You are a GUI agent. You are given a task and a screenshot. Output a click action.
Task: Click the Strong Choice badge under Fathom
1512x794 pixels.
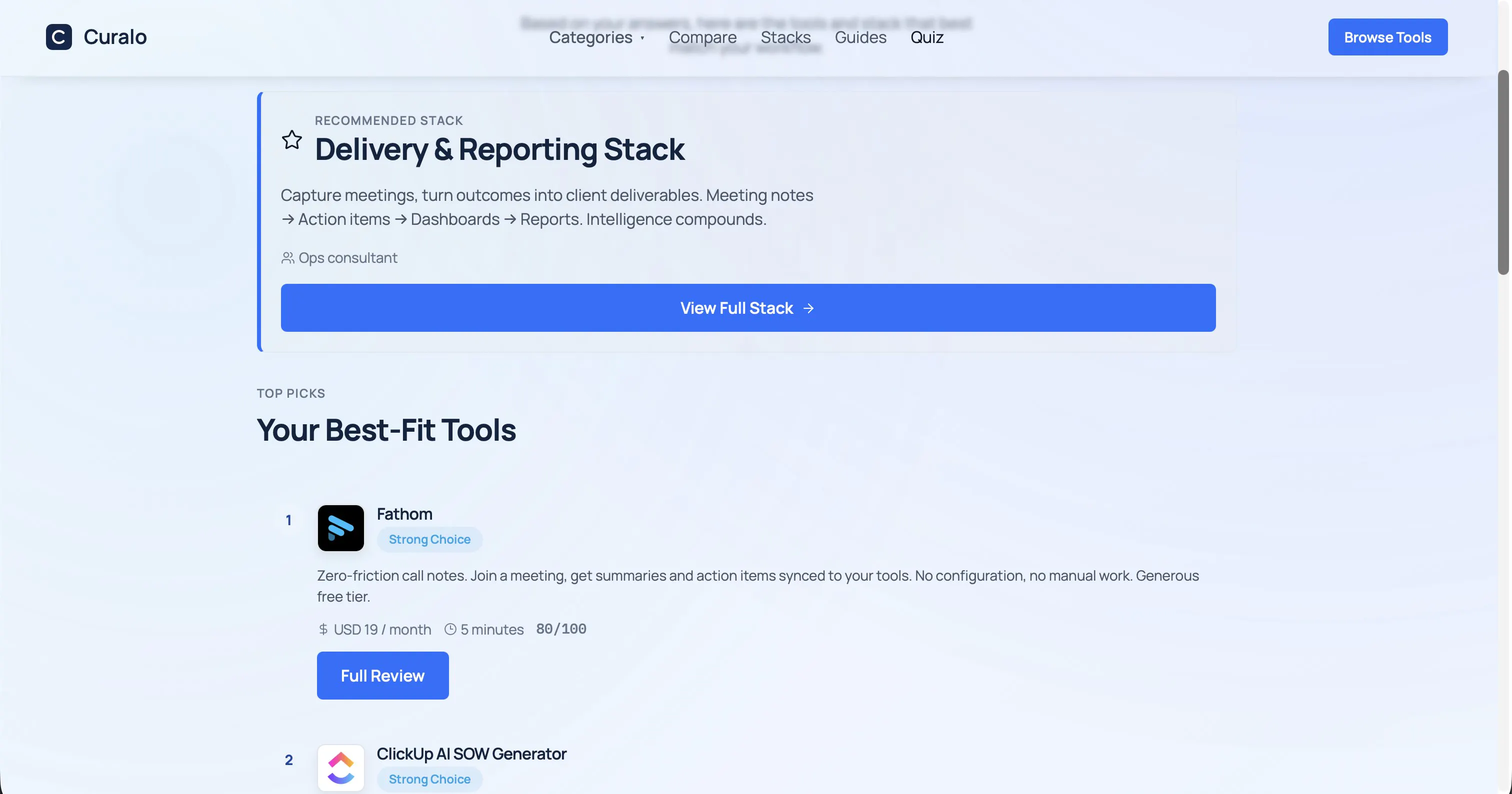[429, 540]
